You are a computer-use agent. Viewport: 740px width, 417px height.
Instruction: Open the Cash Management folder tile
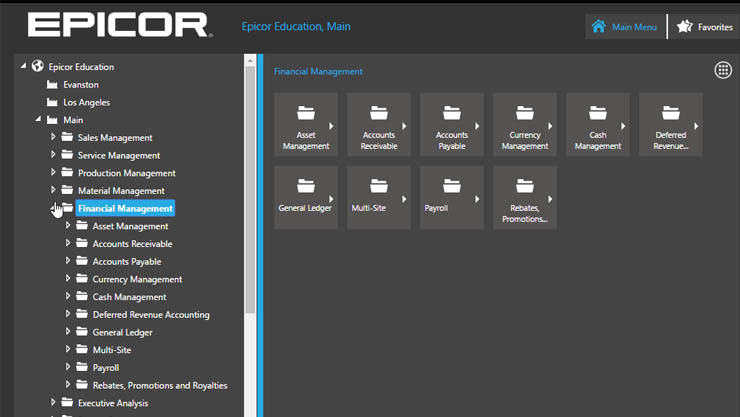pyautogui.click(x=597, y=125)
